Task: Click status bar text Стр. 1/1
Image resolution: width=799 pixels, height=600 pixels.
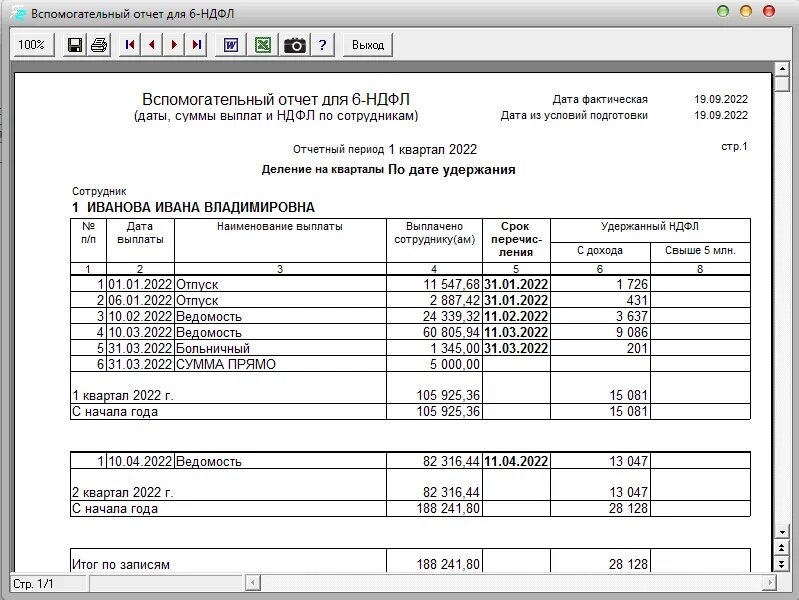Action: [x=33, y=584]
